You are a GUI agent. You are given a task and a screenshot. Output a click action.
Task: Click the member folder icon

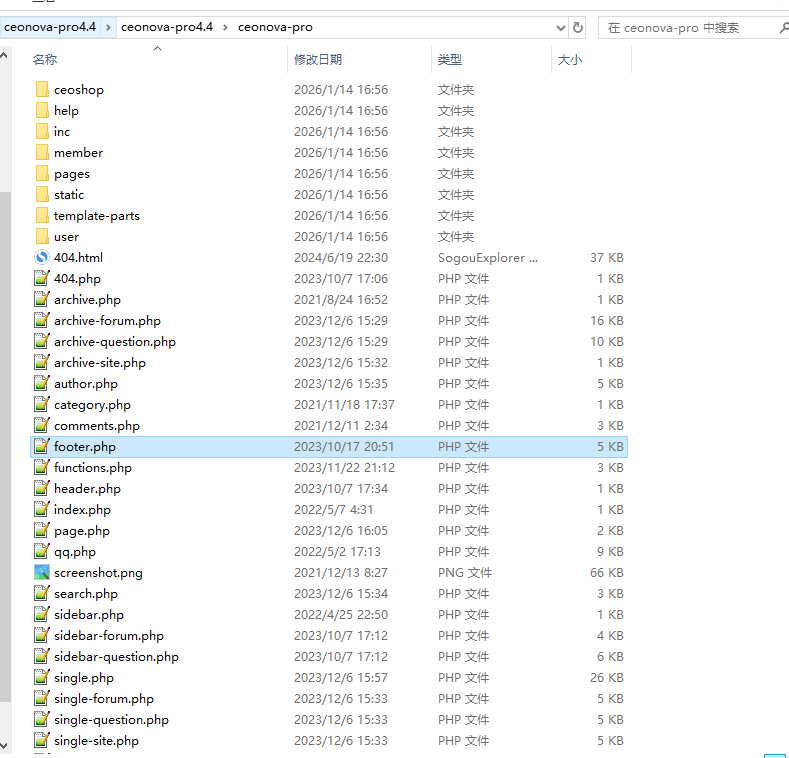[x=42, y=153]
